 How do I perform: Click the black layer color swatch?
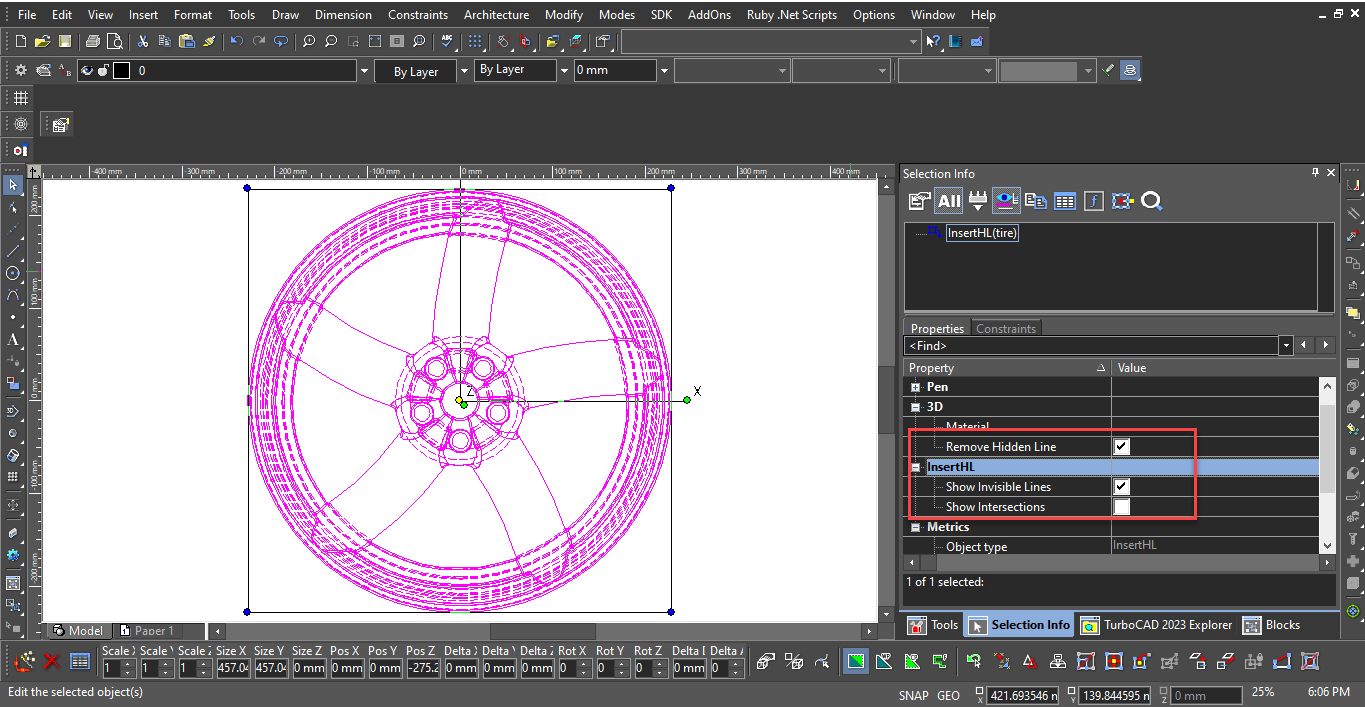coord(121,70)
